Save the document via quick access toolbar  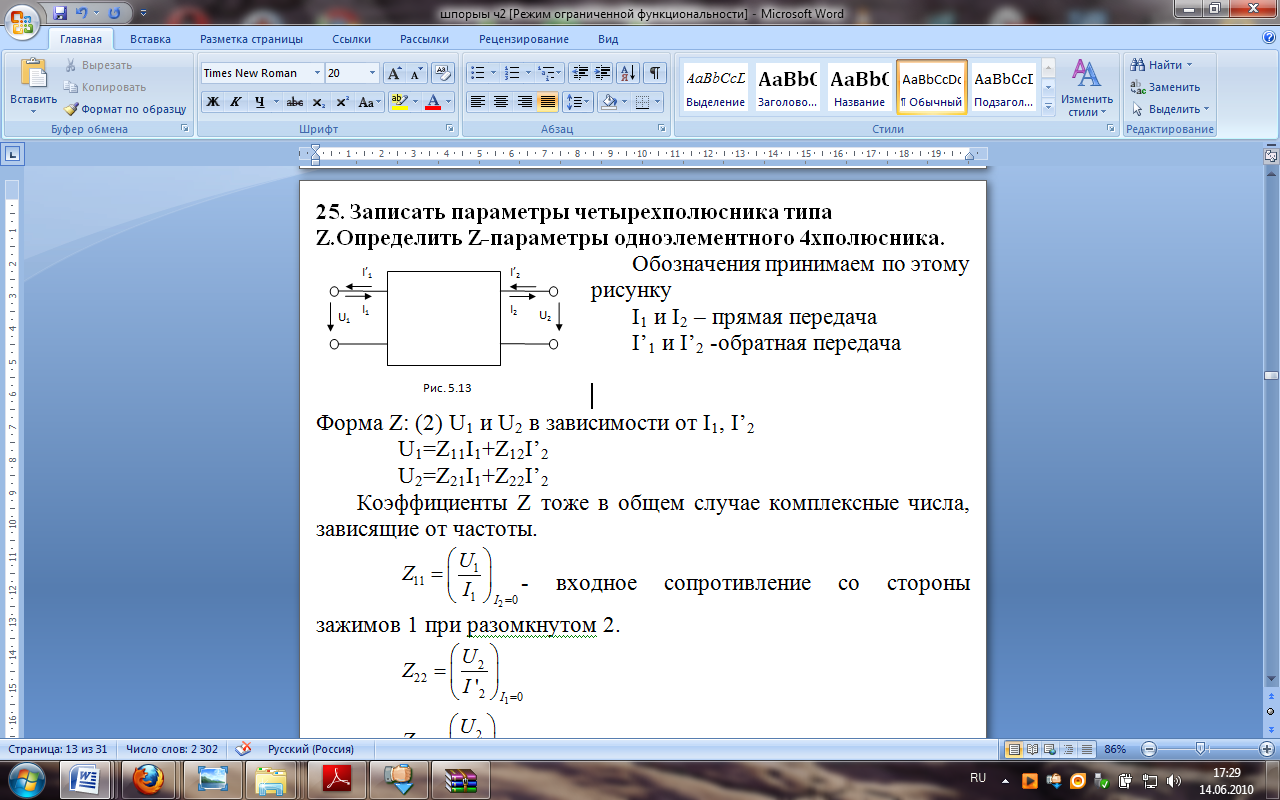60,13
